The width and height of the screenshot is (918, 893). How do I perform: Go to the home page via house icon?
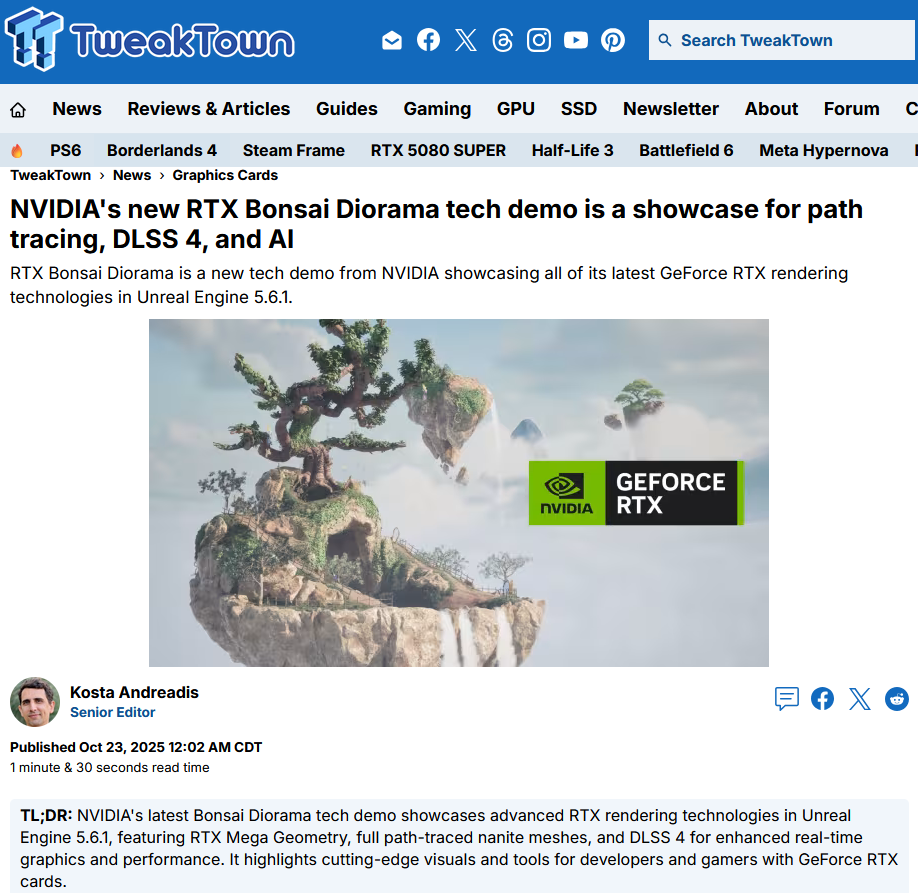point(18,110)
